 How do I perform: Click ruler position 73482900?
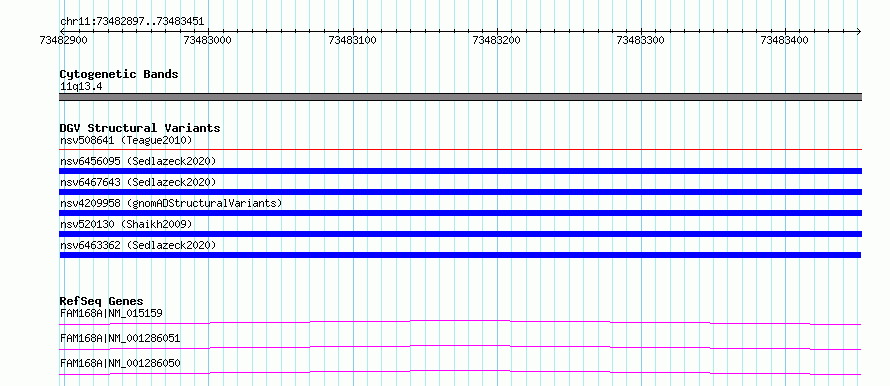tap(64, 40)
